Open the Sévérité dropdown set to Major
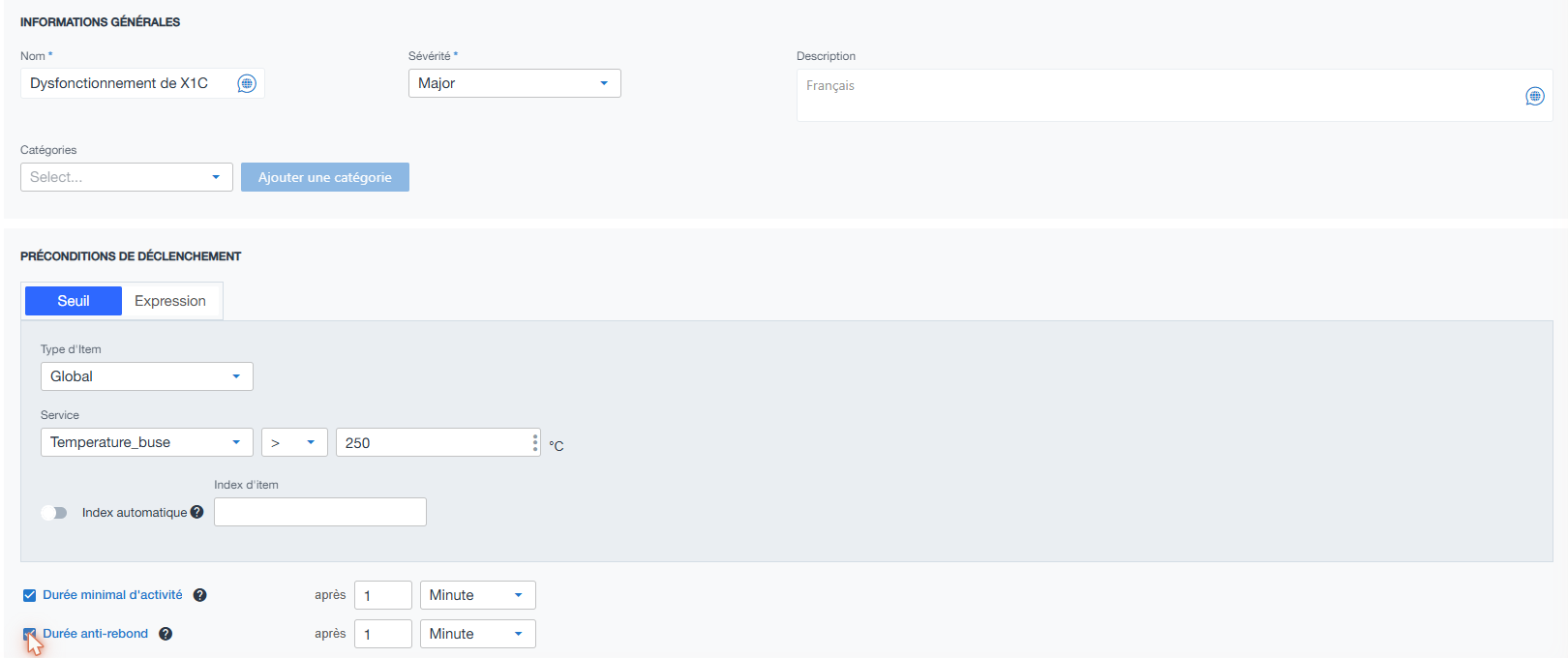The height and width of the screenshot is (658, 1568). (x=514, y=83)
